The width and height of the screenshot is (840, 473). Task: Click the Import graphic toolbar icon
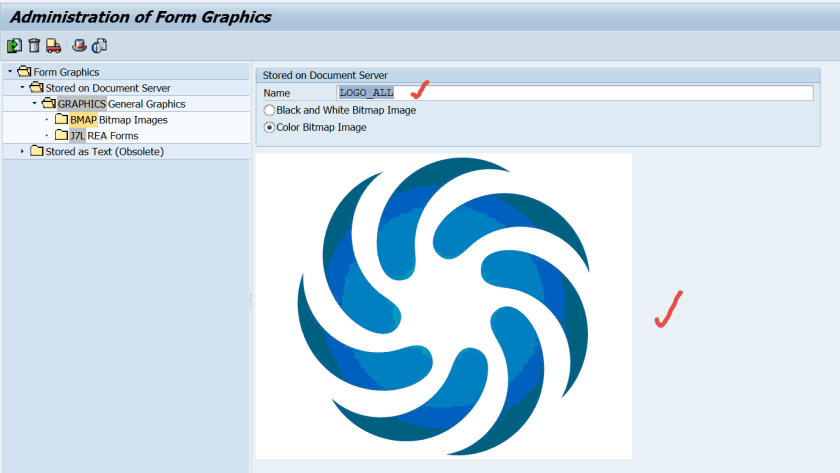14,46
